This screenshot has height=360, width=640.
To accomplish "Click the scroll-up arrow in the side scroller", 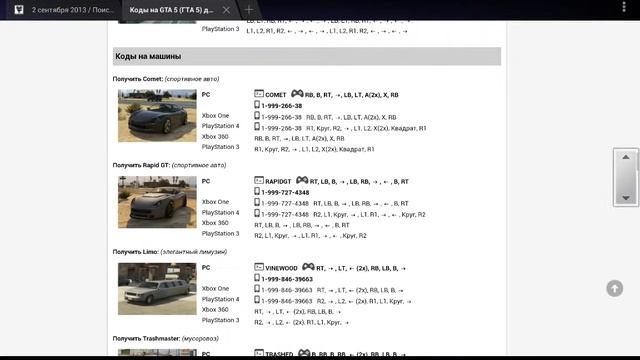I will click(626, 157).
